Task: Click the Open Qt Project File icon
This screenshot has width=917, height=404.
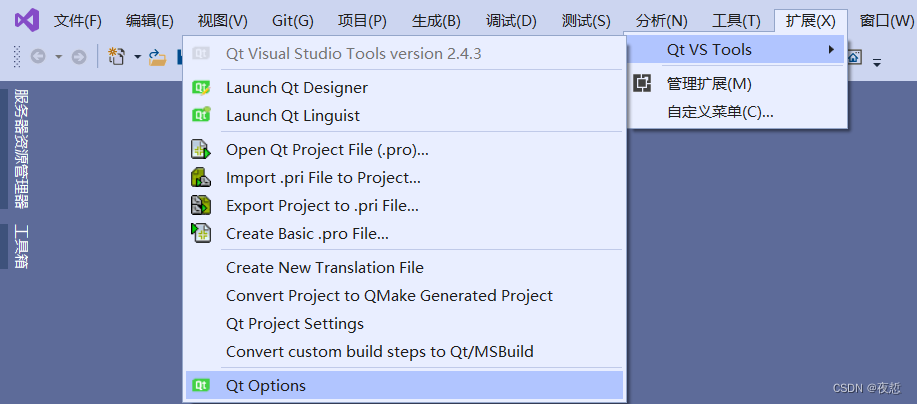Action: [201, 150]
